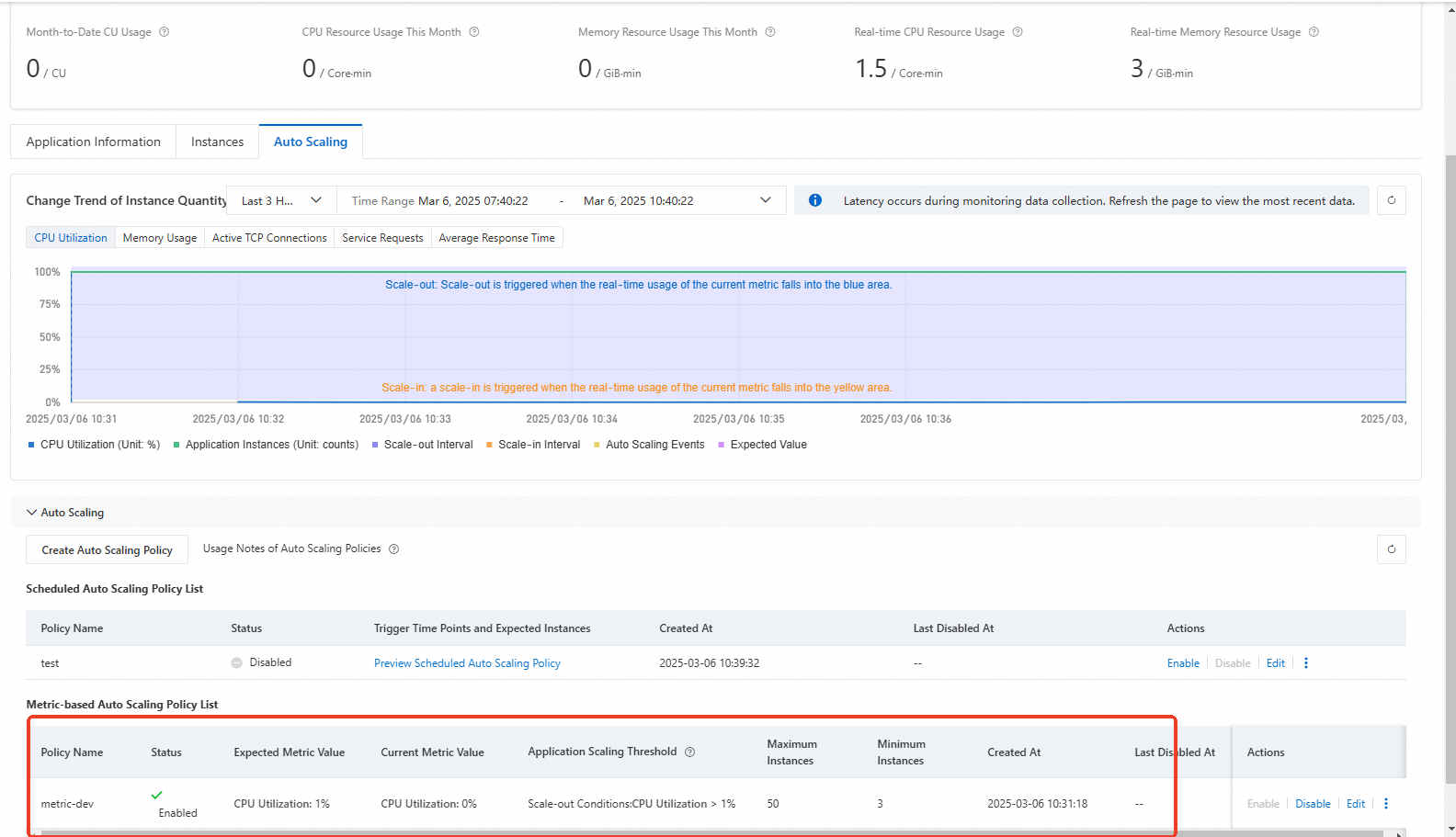Open help for Usage Notes of Auto Scaling Policies
This screenshot has height=837, width=1456.
click(394, 549)
